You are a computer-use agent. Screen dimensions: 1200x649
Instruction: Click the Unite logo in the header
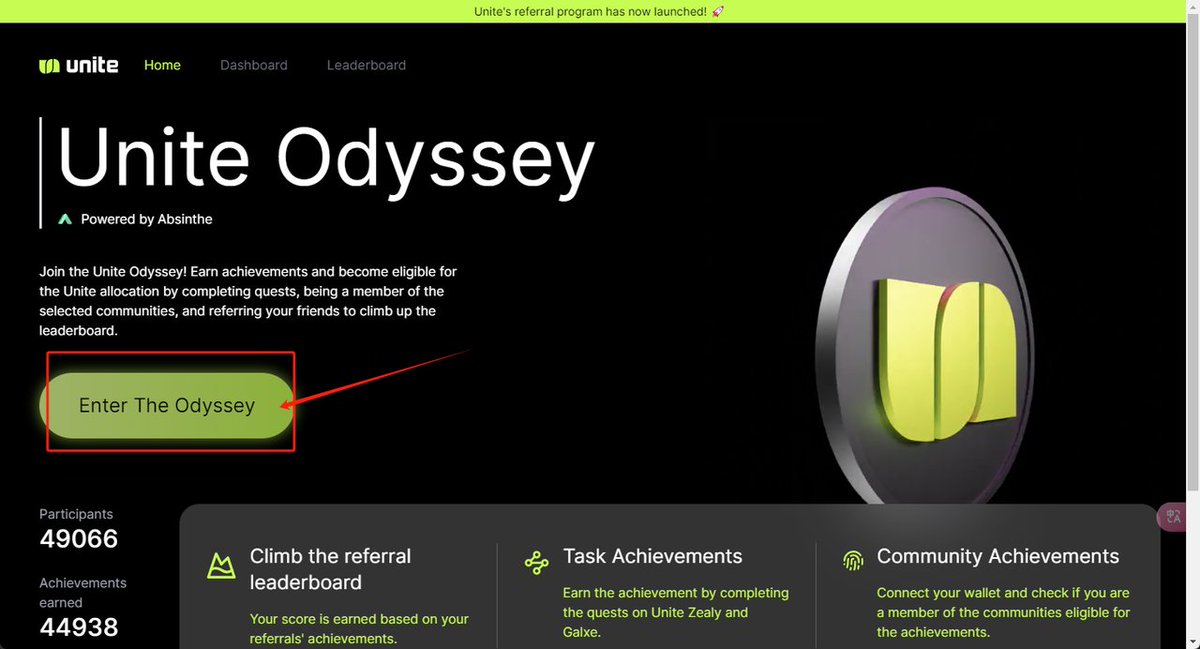point(79,65)
